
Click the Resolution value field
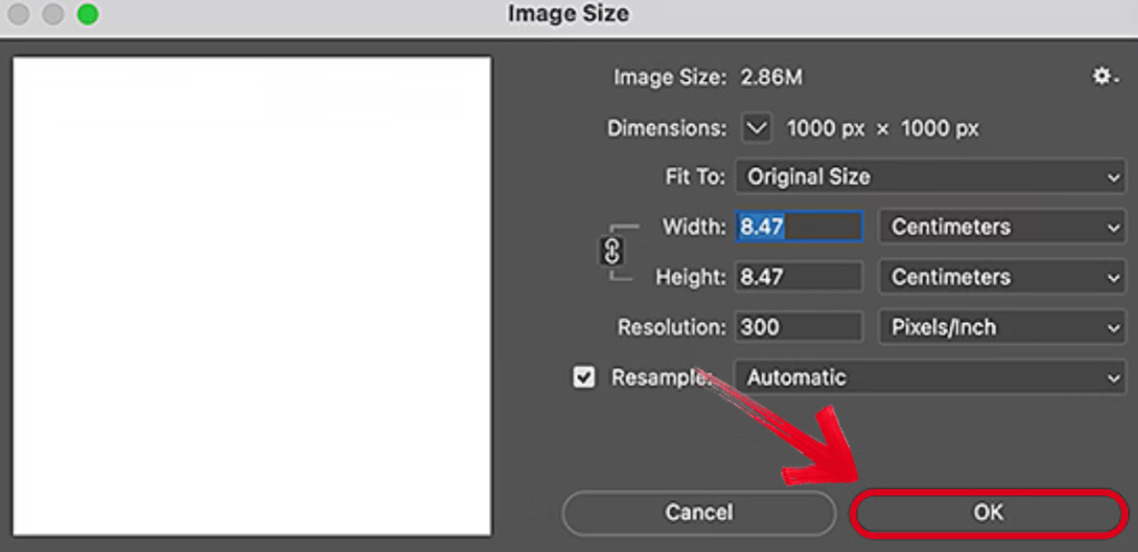pyautogui.click(x=799, y=328)
